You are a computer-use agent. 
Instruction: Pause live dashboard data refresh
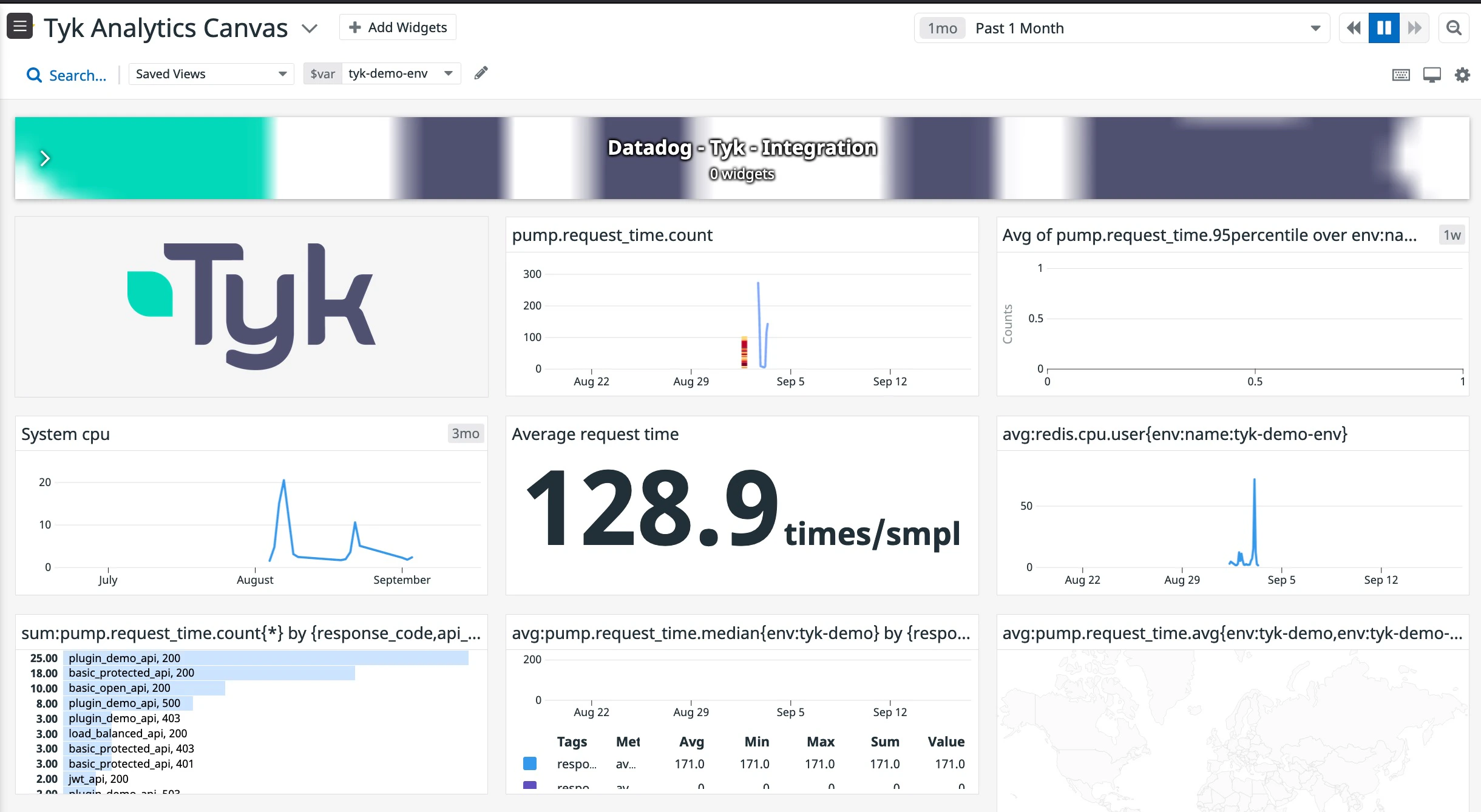[1384, 28]
